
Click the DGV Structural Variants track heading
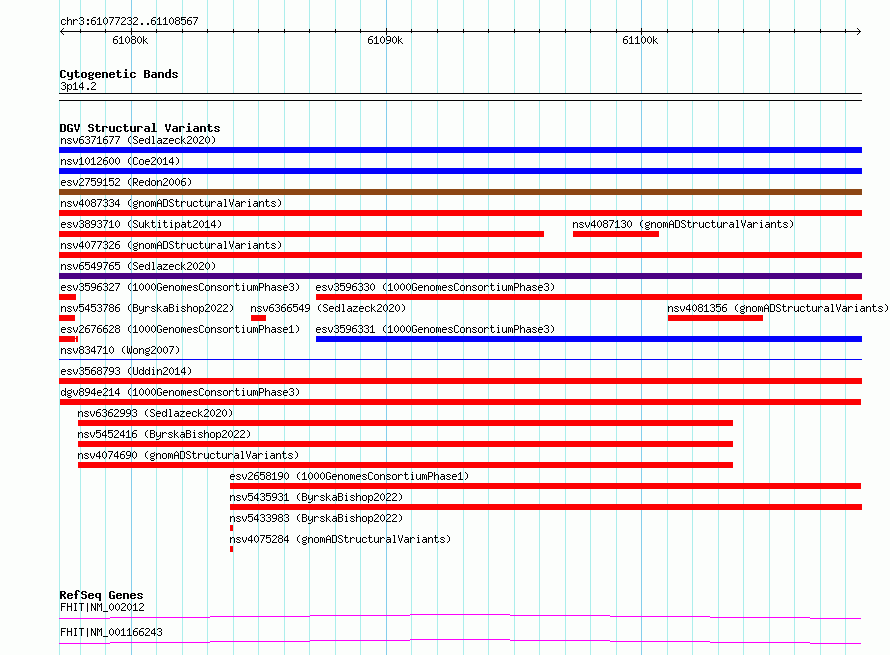click(x=140, y=128)
